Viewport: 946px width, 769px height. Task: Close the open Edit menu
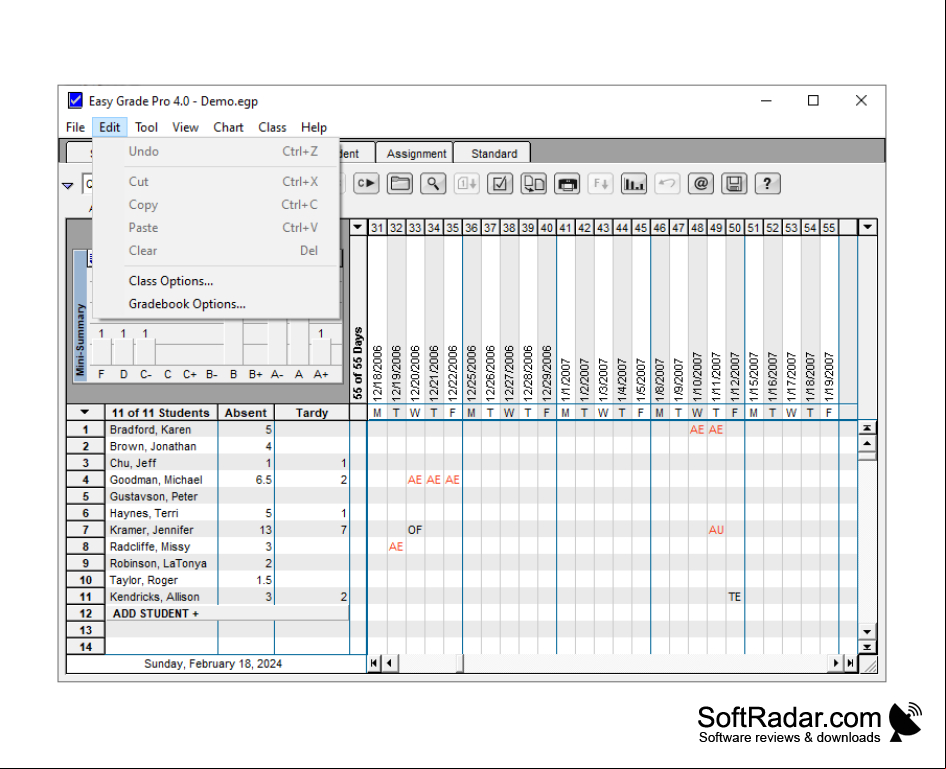110,127
